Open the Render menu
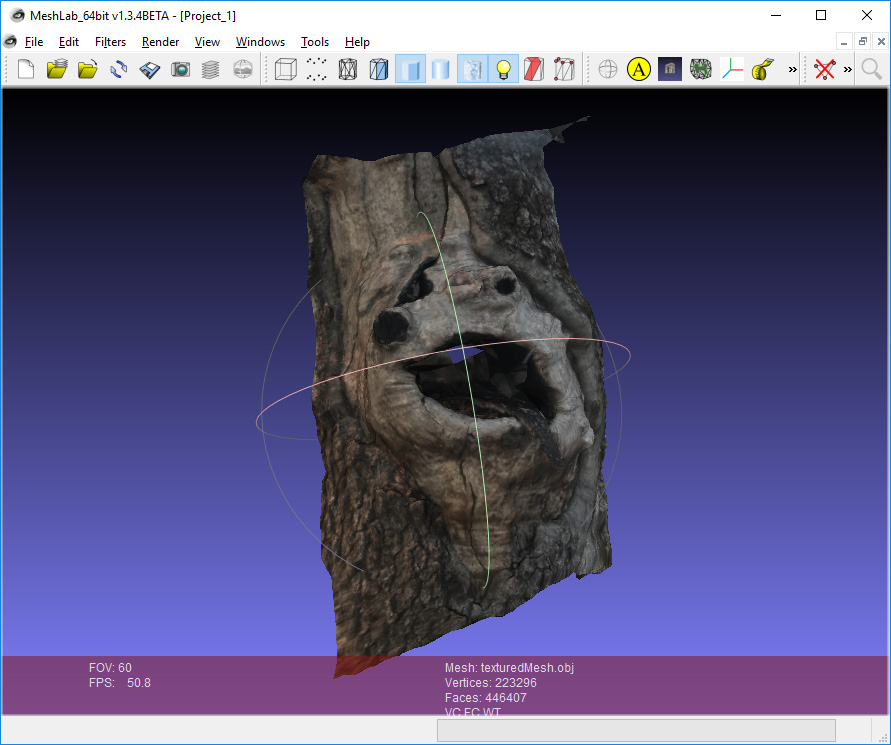 coord(160,42)
